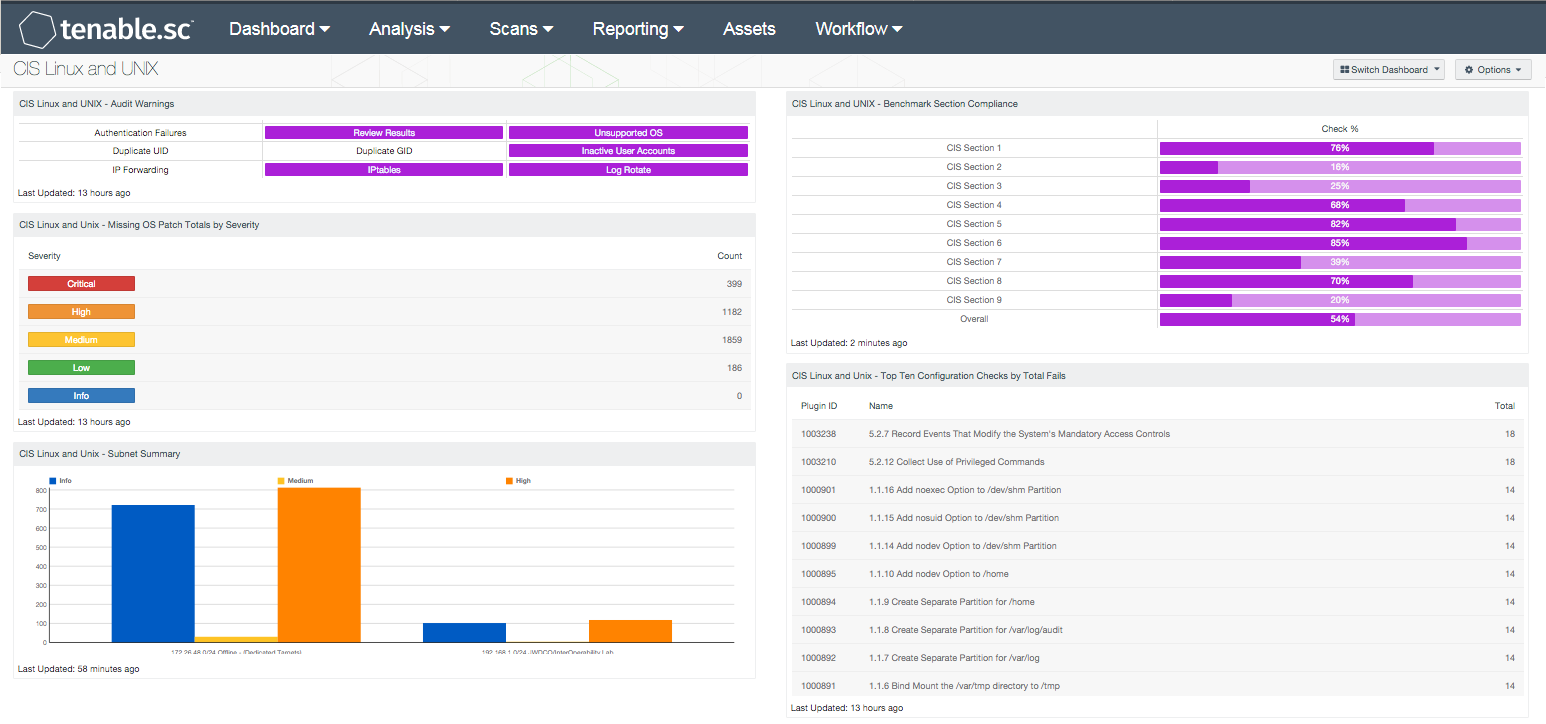Click the gear icon in Options

(x=1469, y=70)
